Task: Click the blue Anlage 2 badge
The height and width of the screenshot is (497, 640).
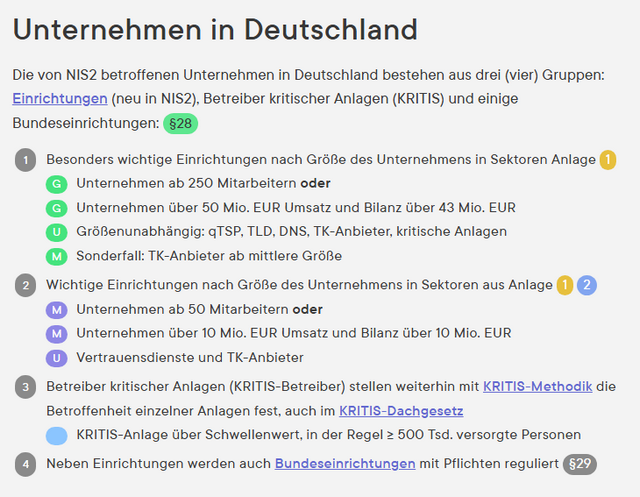Action: pyautogui.click(x=587, y=285)
